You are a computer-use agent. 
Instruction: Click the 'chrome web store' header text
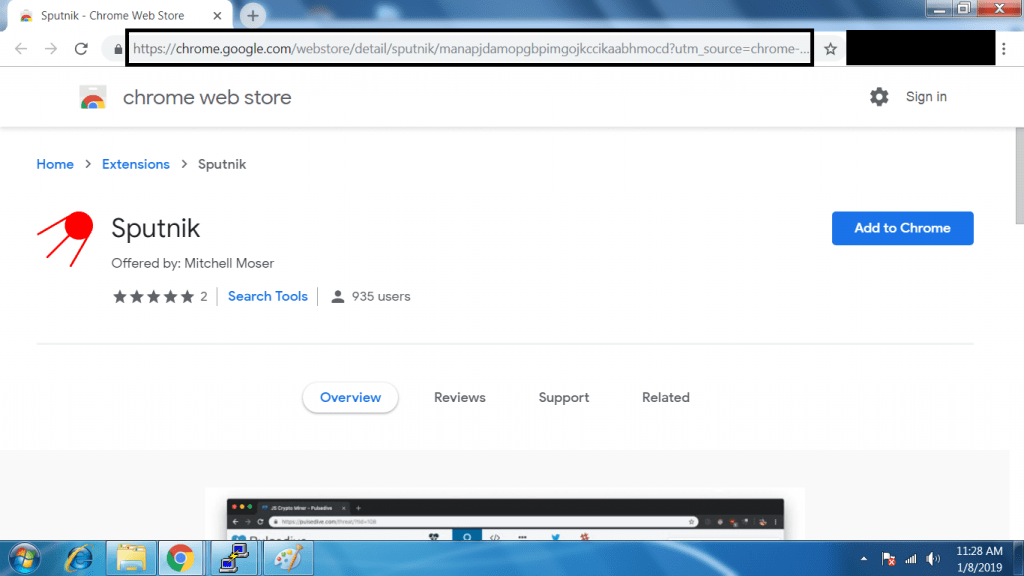pyautogui.click(x=207, y=97)
